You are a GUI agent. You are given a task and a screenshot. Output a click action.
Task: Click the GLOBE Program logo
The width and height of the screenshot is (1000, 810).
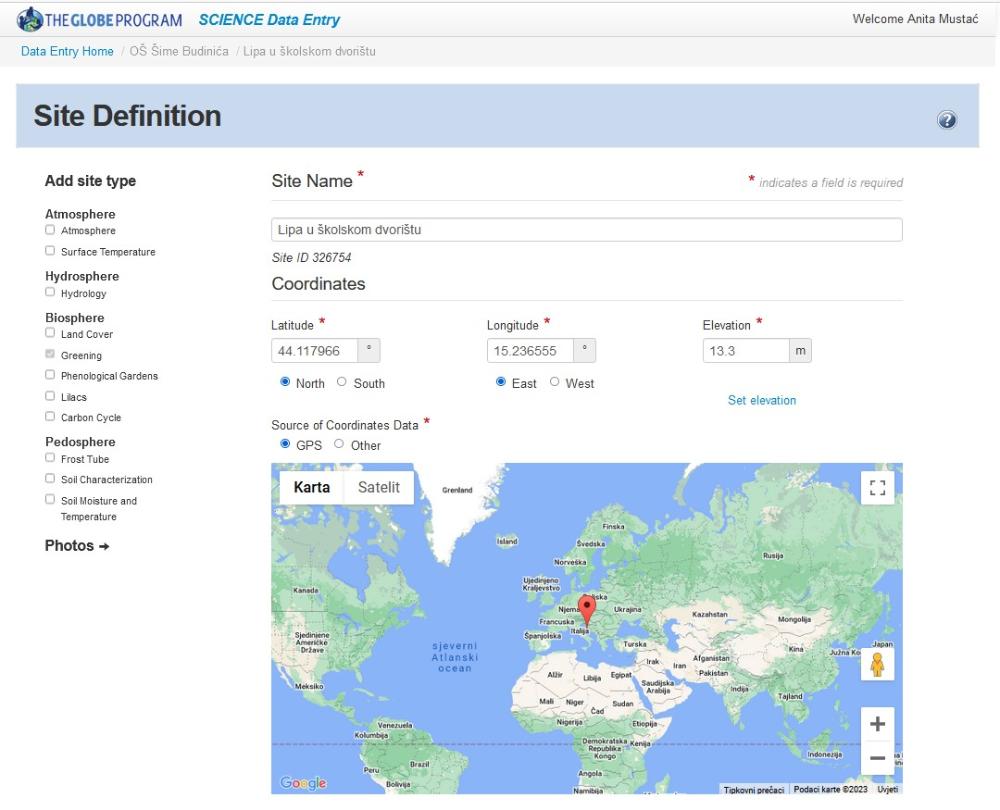pyautogui.click(x=100, y=19)
